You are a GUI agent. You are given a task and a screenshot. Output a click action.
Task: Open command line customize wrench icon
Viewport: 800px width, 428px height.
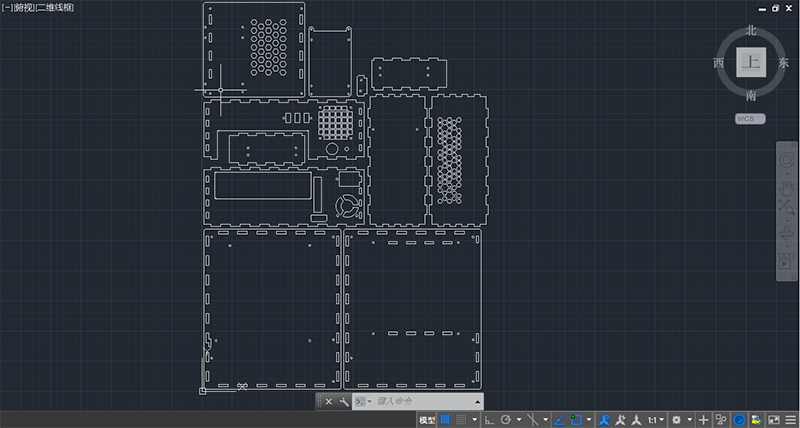point(344,401)
